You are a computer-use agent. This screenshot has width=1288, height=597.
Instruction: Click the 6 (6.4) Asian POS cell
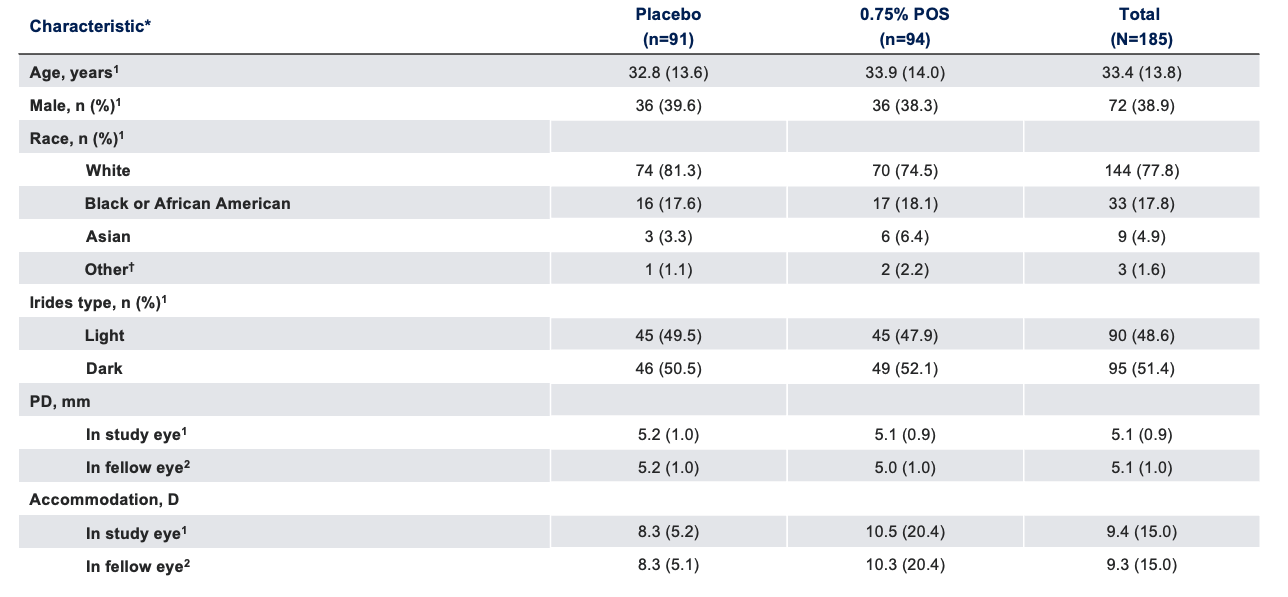click(x=904, y=236)
